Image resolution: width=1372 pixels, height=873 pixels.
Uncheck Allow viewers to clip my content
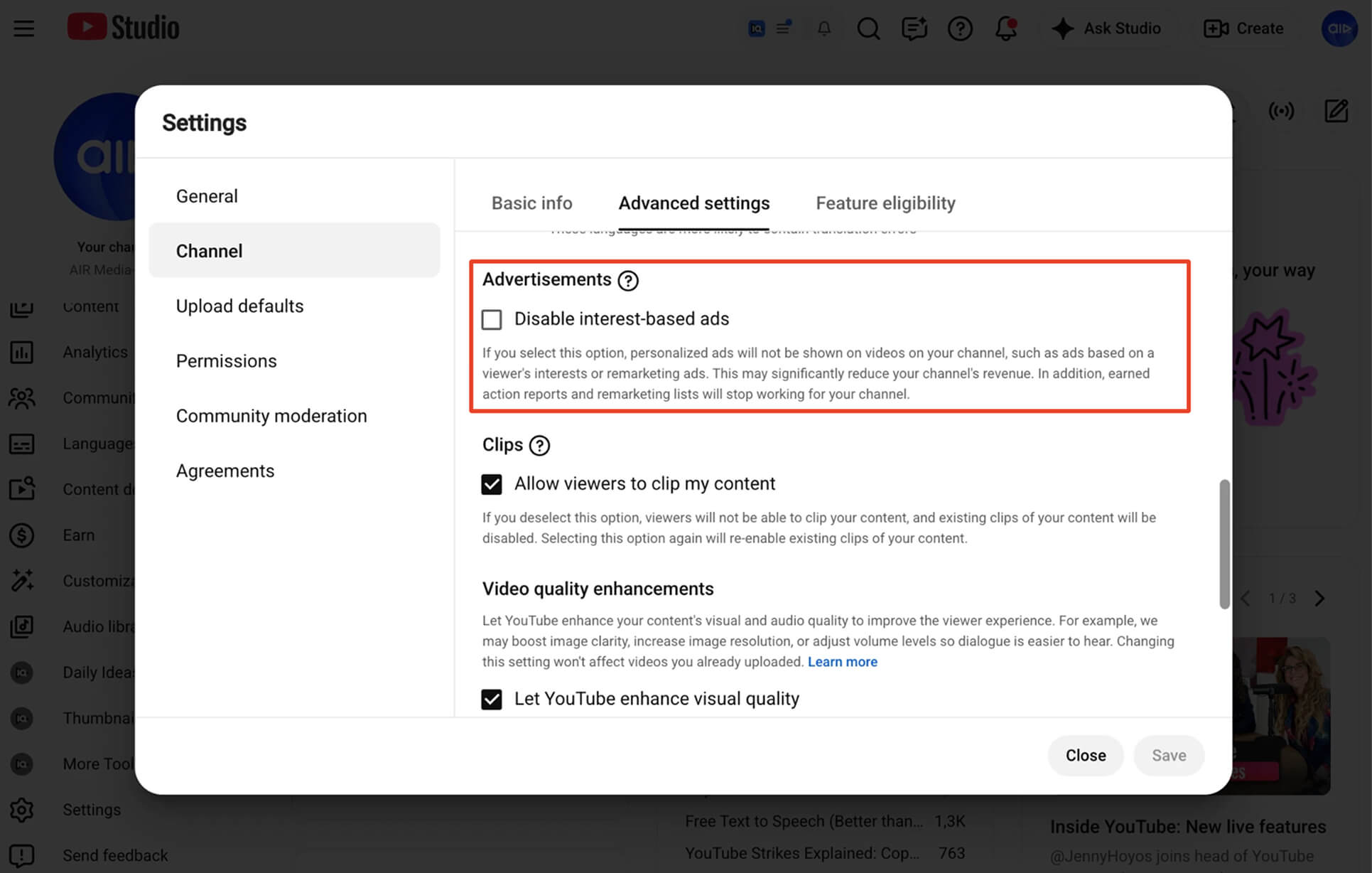[x=492, y=484]
